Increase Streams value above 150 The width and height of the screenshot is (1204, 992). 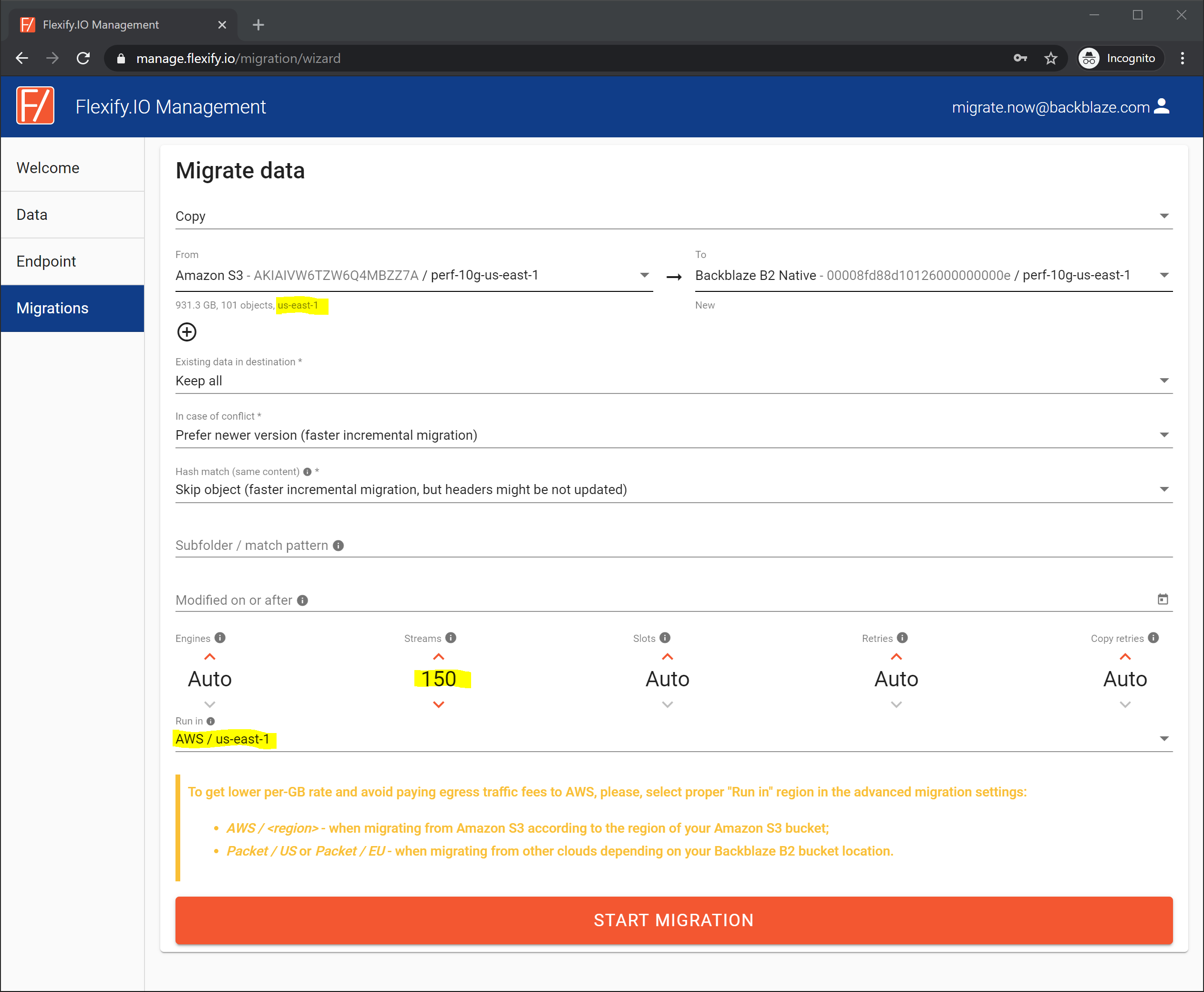pos(439,657)
